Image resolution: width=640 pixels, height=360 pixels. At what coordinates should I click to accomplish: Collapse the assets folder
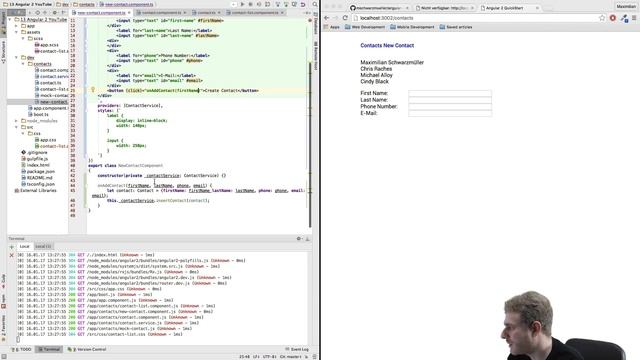tap(17, 32)
